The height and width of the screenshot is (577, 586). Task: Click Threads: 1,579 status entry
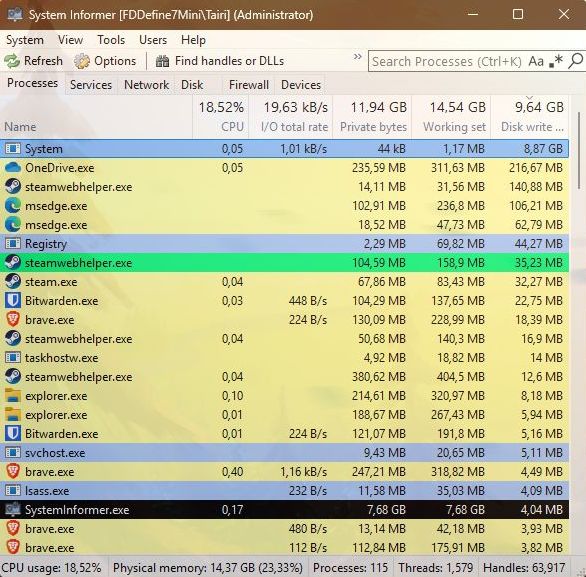[x=436, y=568]
